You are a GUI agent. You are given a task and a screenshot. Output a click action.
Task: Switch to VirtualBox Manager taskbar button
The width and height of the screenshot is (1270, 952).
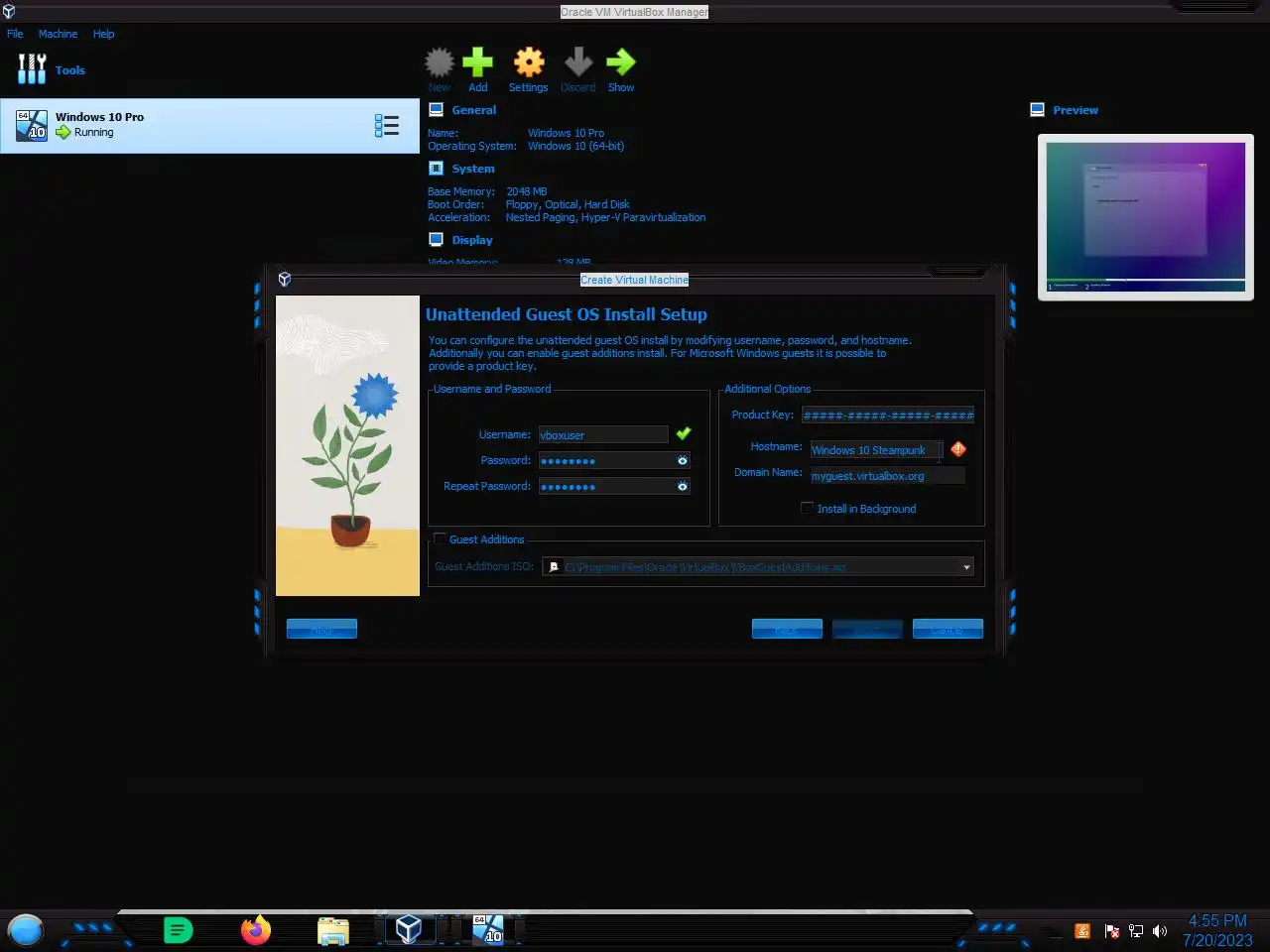[409, 929]
